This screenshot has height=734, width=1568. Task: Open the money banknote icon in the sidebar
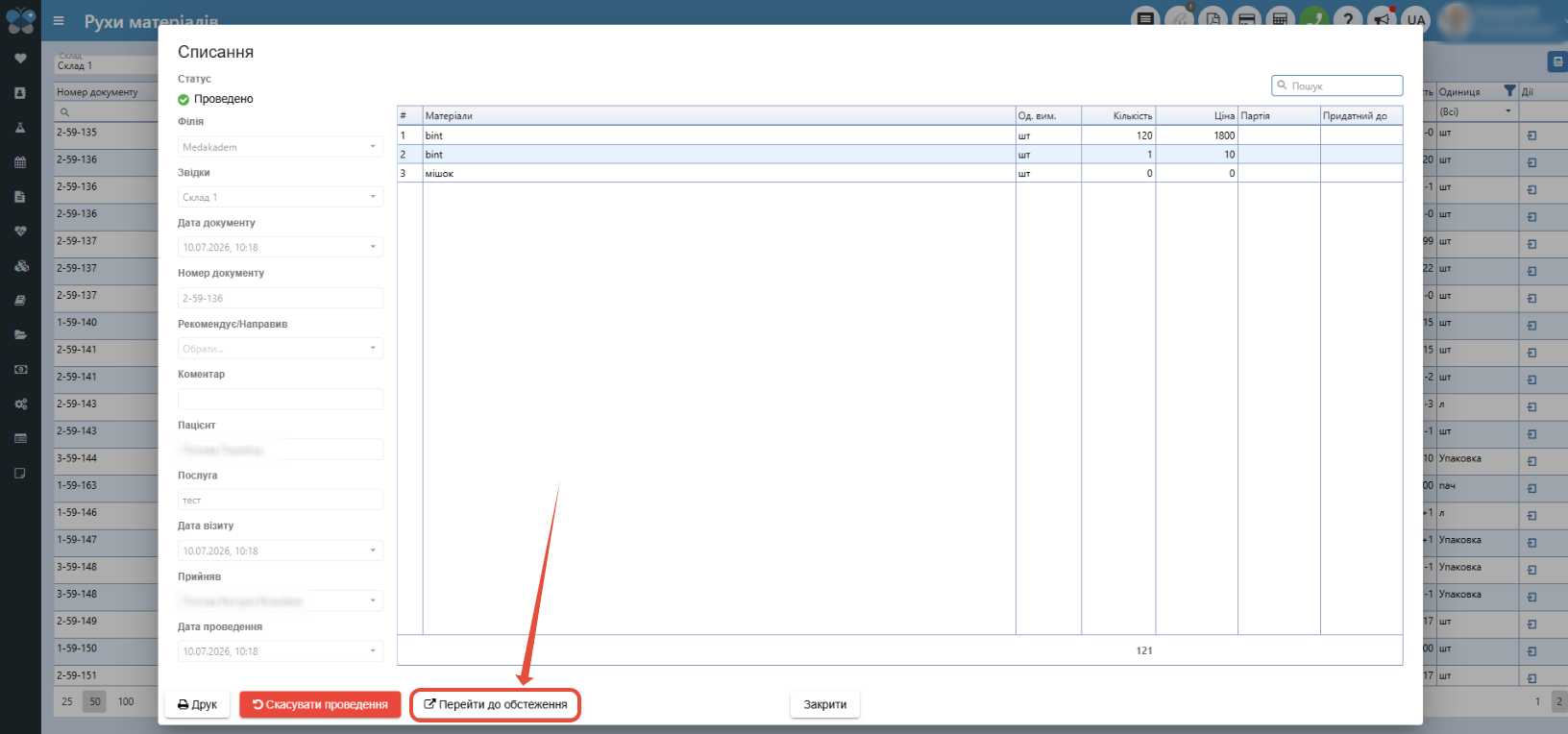tap(20, 370)
